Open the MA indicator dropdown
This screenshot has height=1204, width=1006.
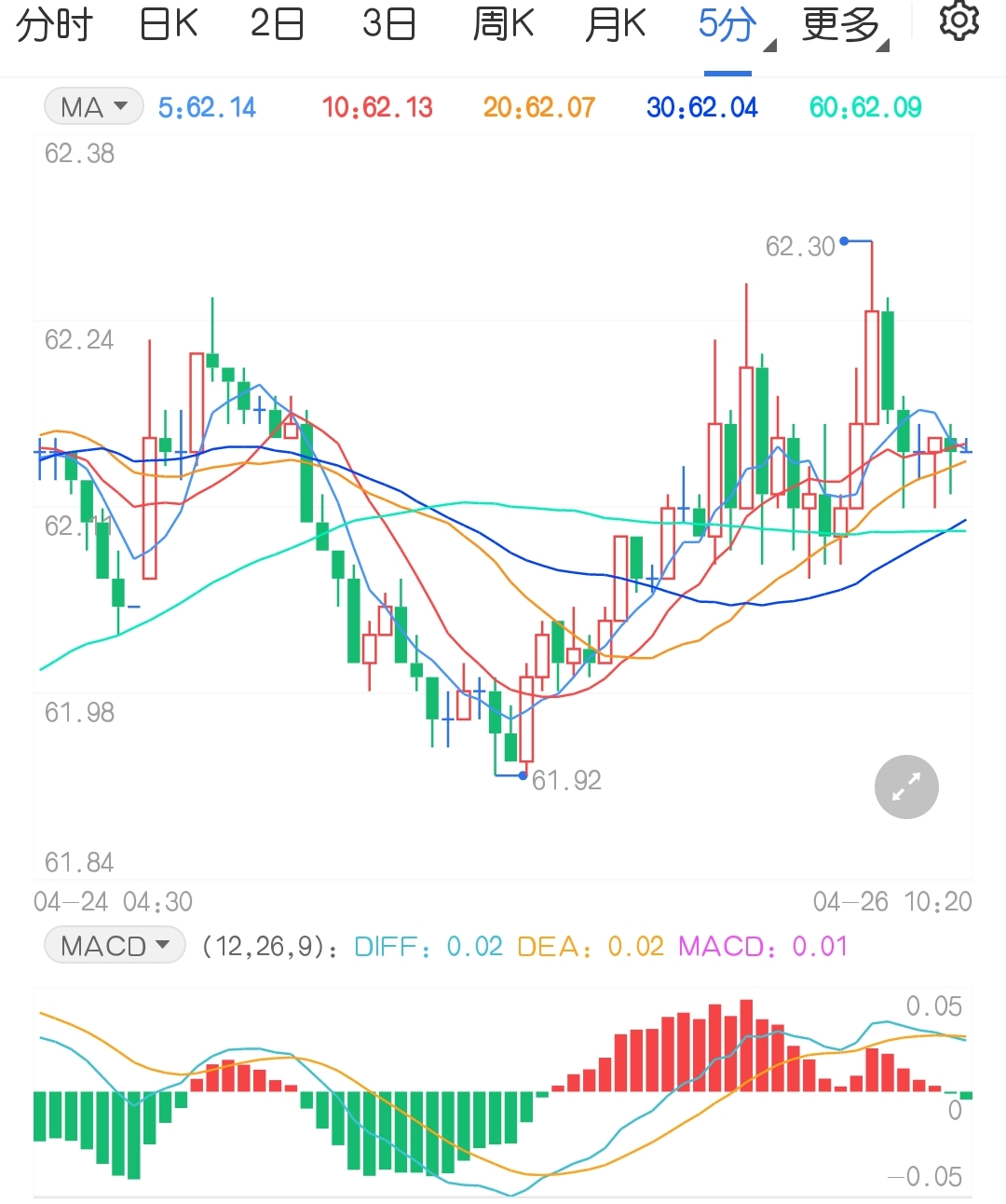click(x=92, y=106)
